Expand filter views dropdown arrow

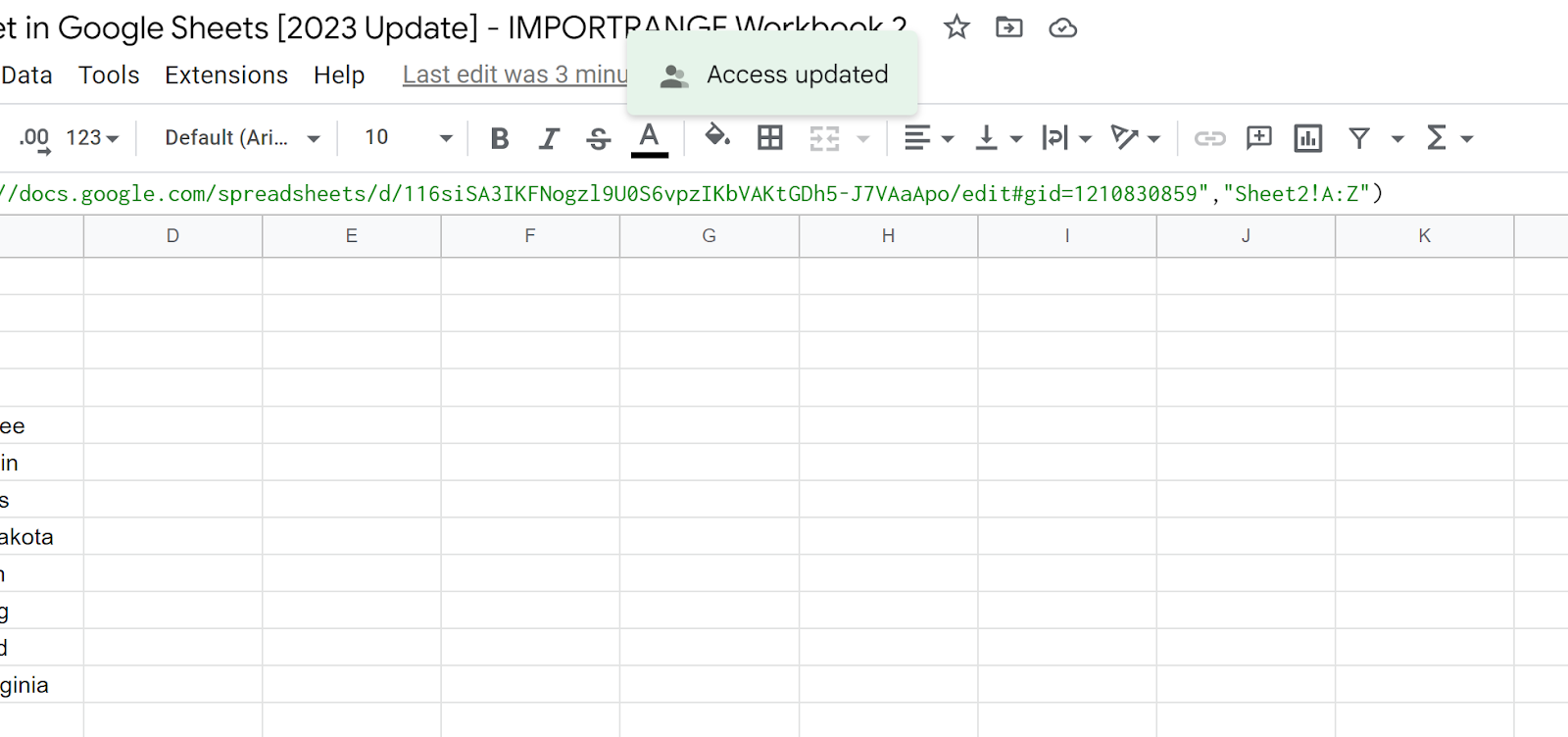click(1398, 139)
